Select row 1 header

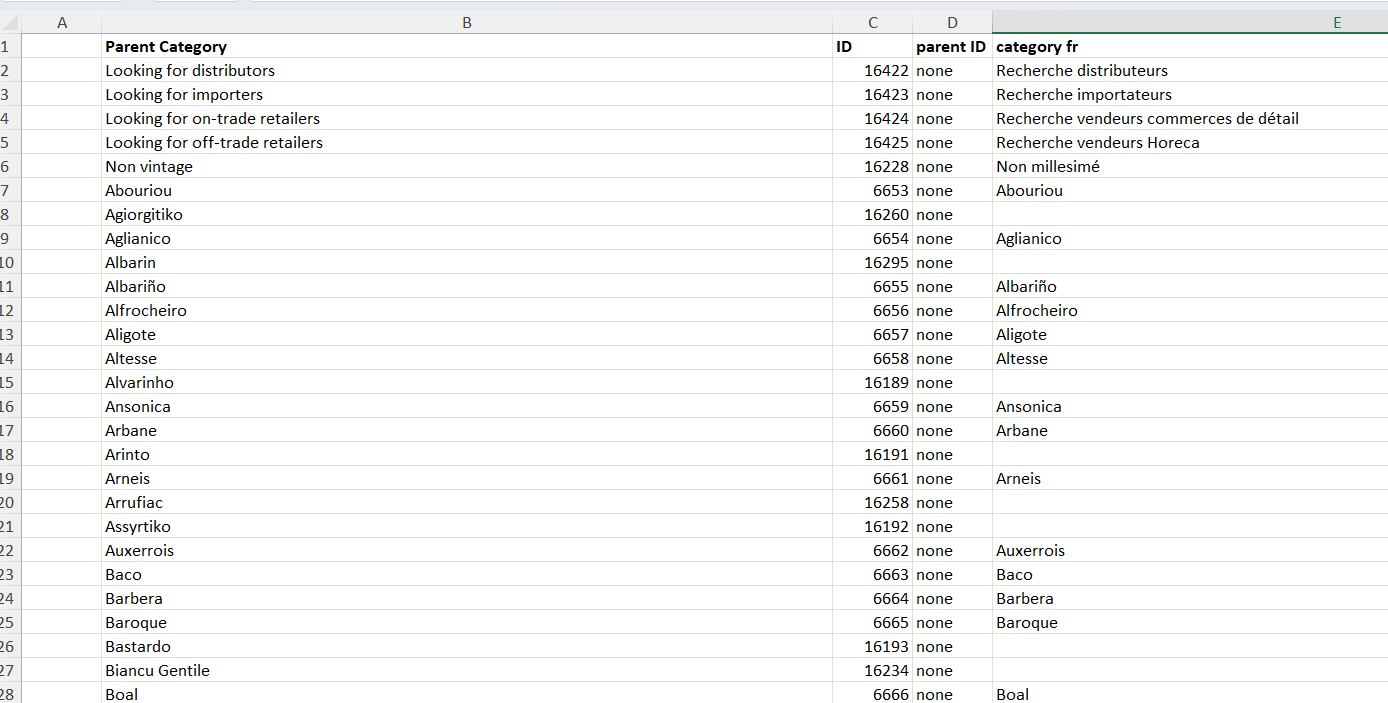tap(8, 46)
